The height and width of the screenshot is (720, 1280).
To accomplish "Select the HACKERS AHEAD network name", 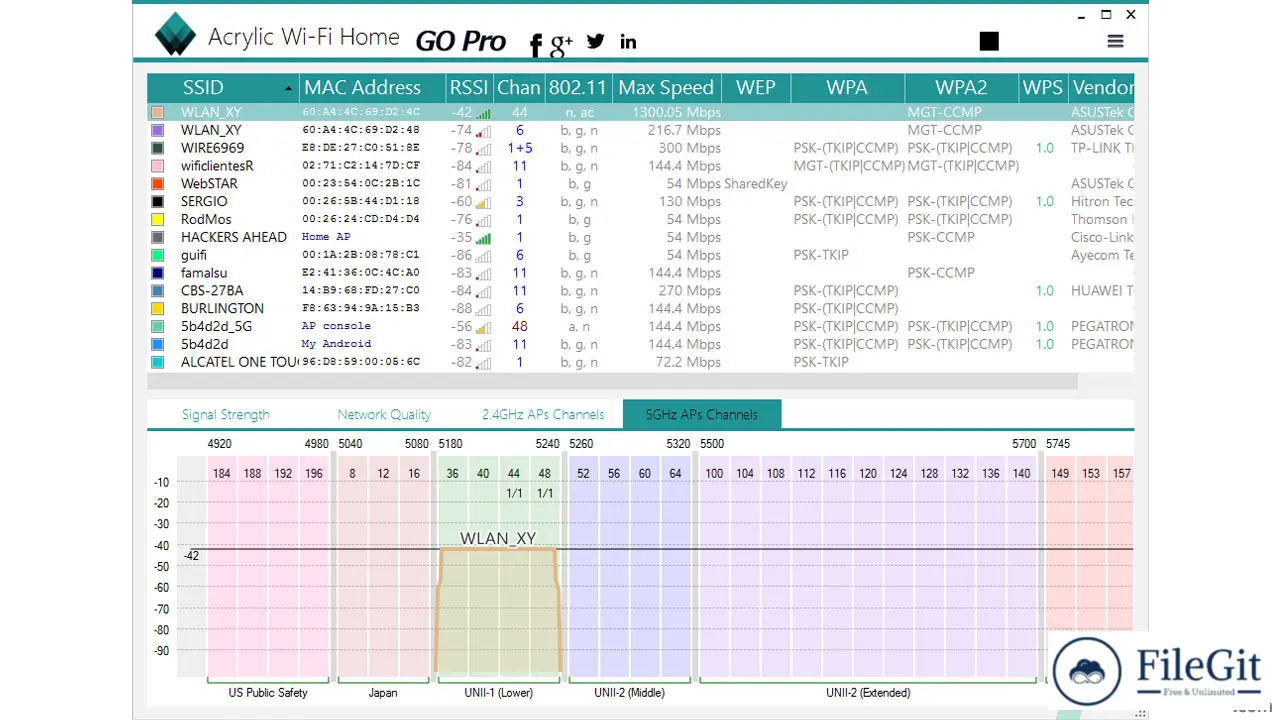I will point(234,237).
